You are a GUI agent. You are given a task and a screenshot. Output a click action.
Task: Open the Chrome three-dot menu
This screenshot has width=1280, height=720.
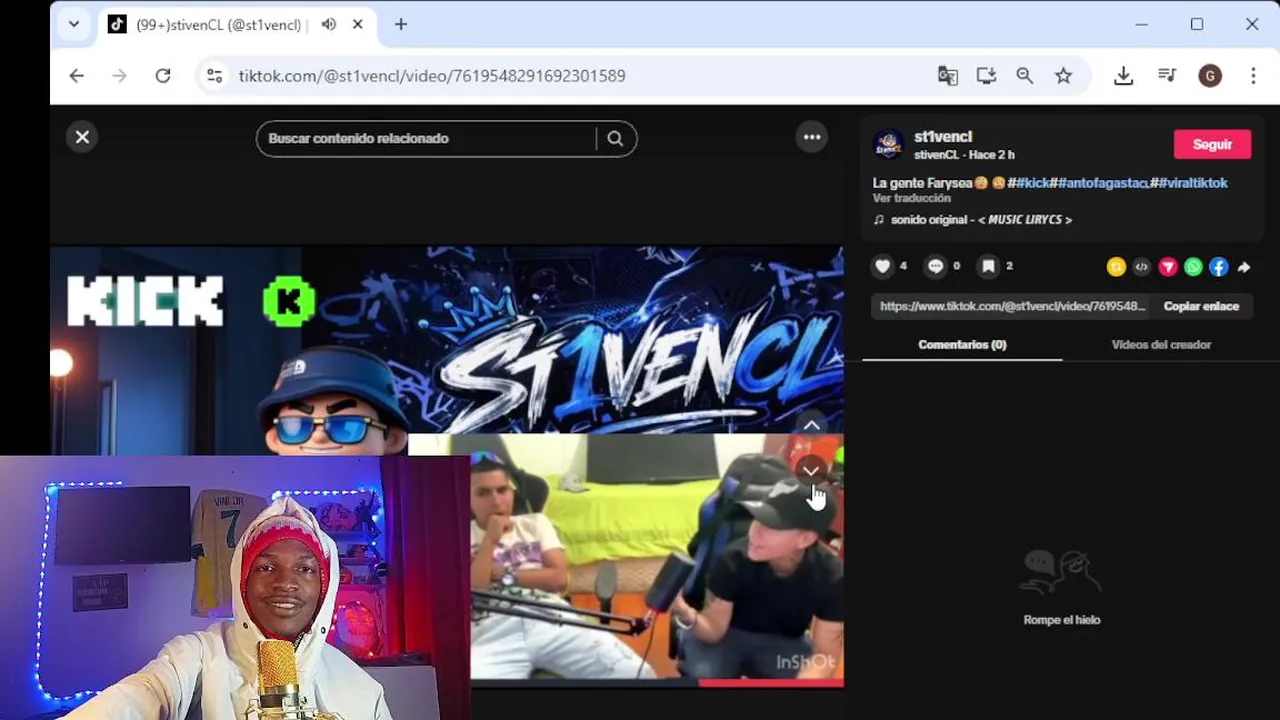tap(1253, 76)
